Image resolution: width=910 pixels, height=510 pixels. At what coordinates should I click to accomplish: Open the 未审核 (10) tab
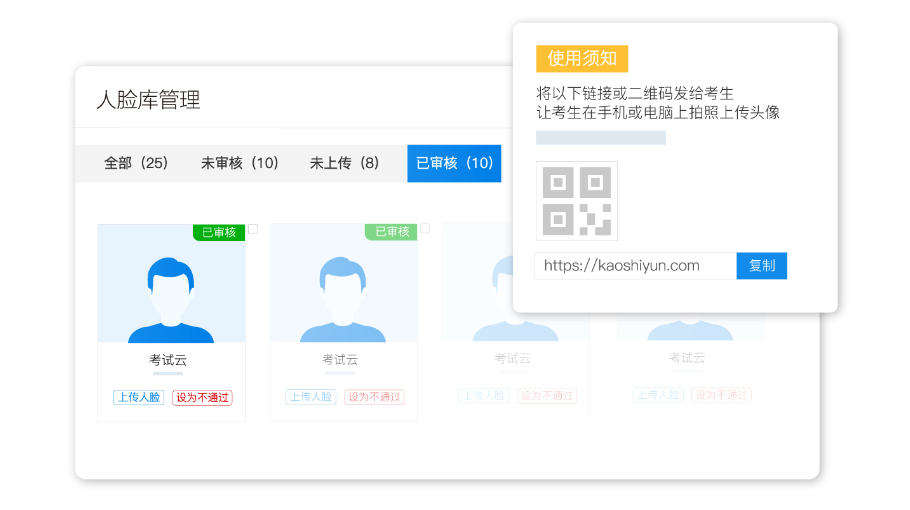(x=239, y=163)
